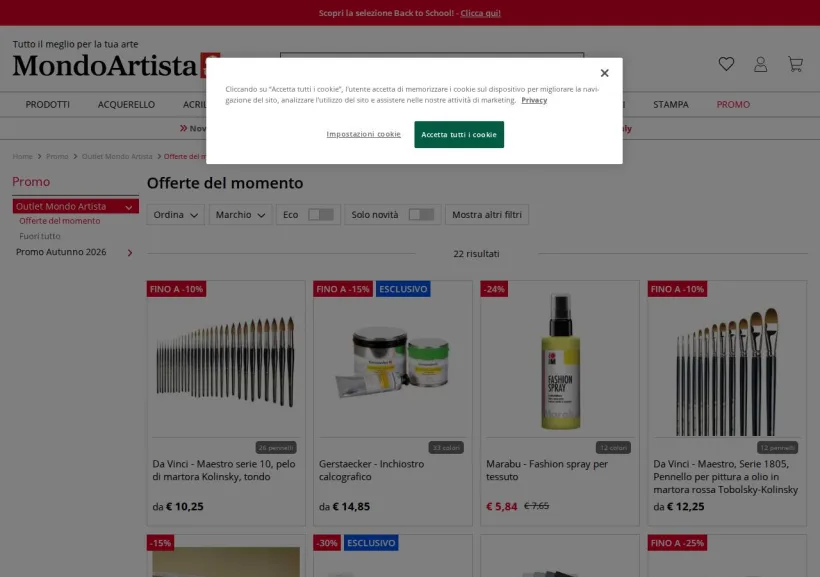The width and height of the screenshot is (820, 577).
Task: Accept all cookies with the green button
Action: (459, 134)
